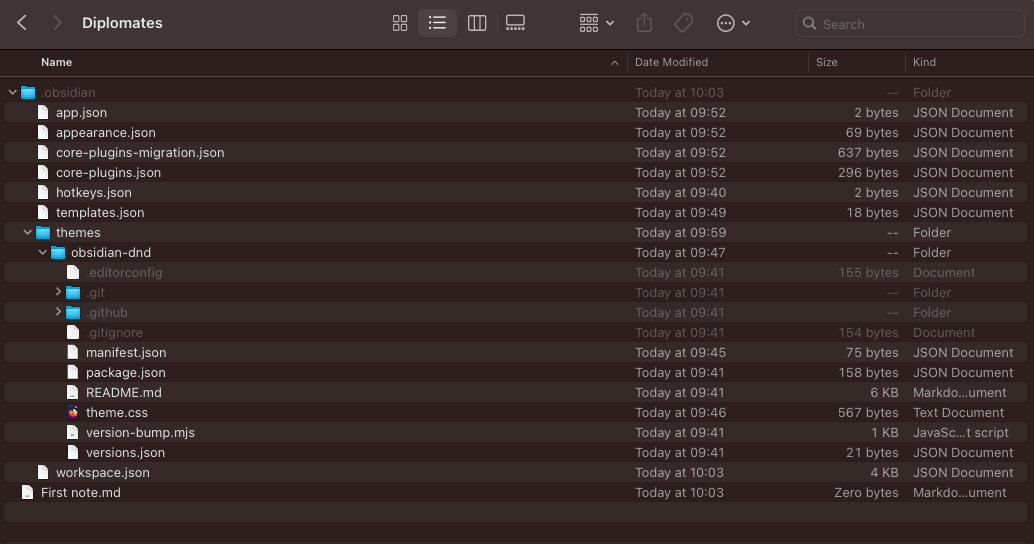Click the Zero bytes size value
The width and height of the screenshot is (1034, 544).
coord(866,493)
